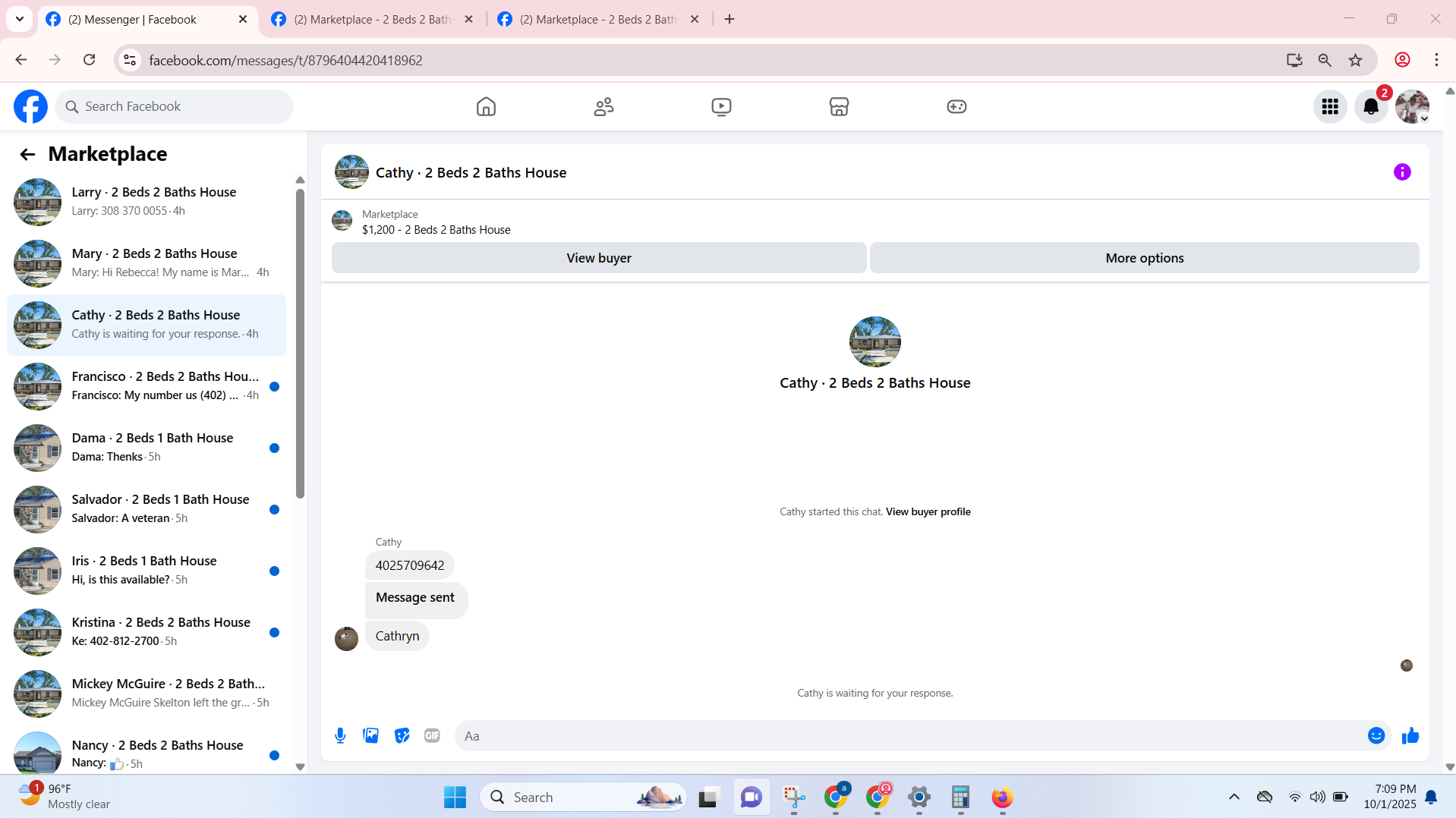Open the Facebook menu grid icon
The image size is (1456, 818).
click(1330, 107)
